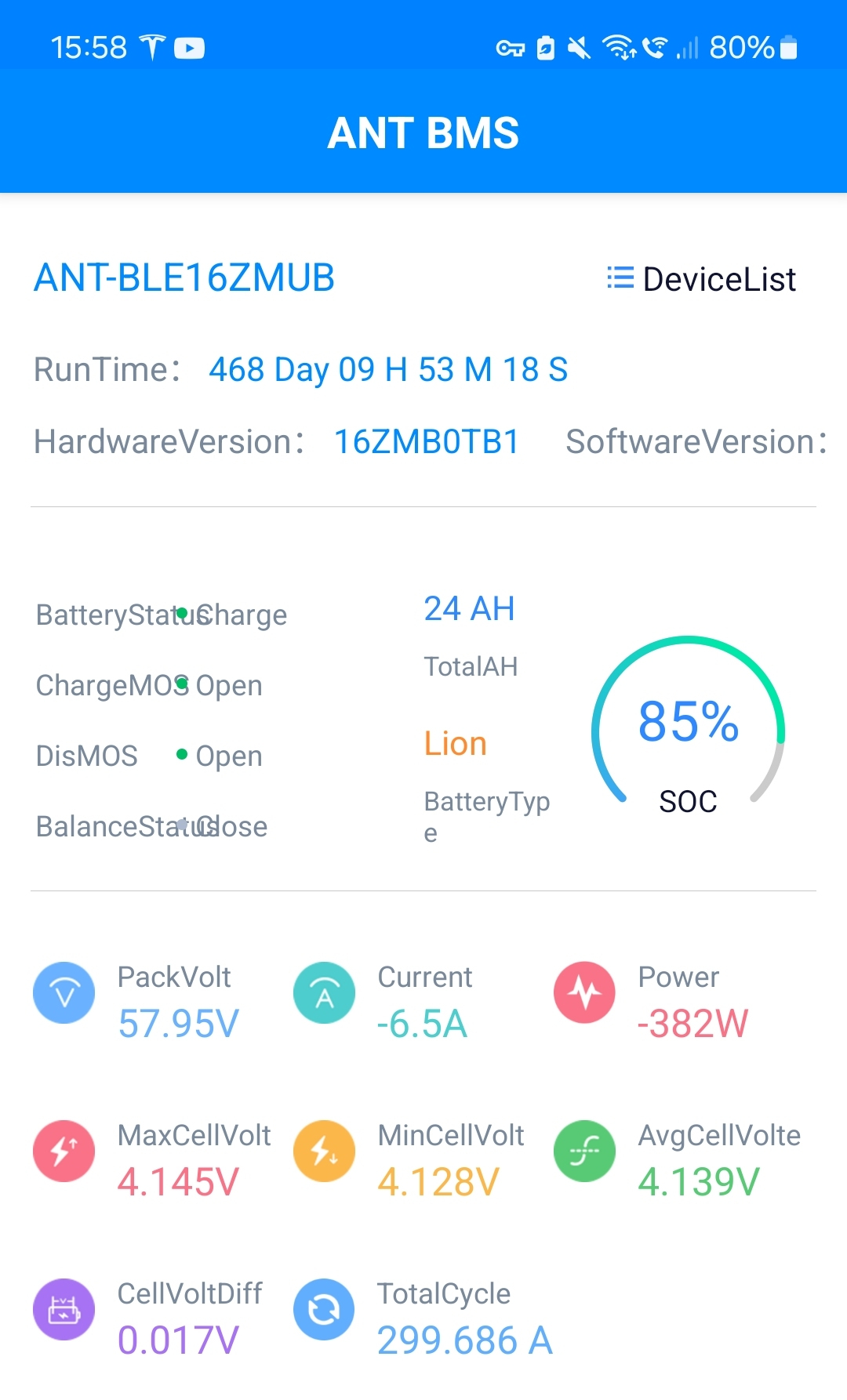The image size is (847, 1400).
Task: Tap the ChargeMOS Open status indicator
Action: 227,685
